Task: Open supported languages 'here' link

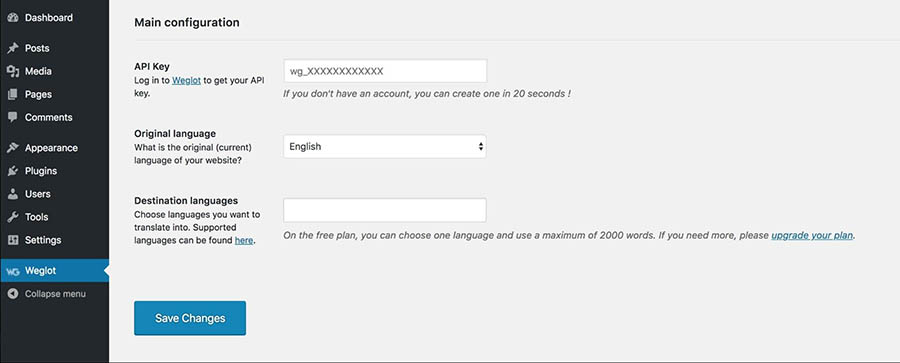Action: point(244,241)
